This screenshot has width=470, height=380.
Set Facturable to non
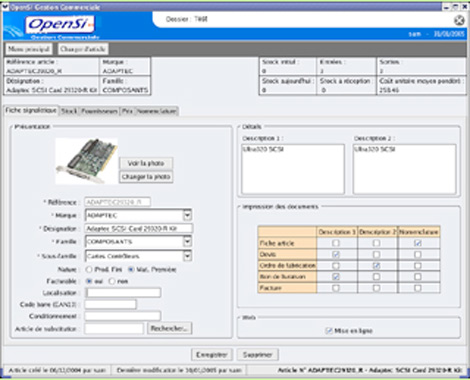point(112,281)
